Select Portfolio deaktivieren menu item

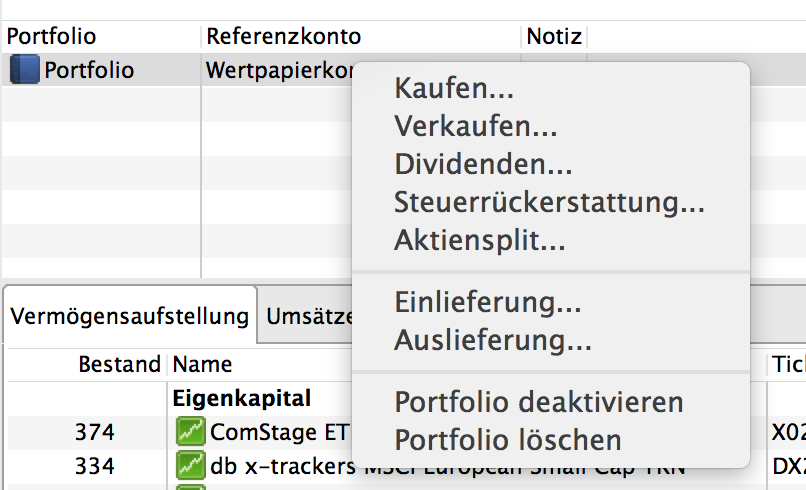point(539,402)
